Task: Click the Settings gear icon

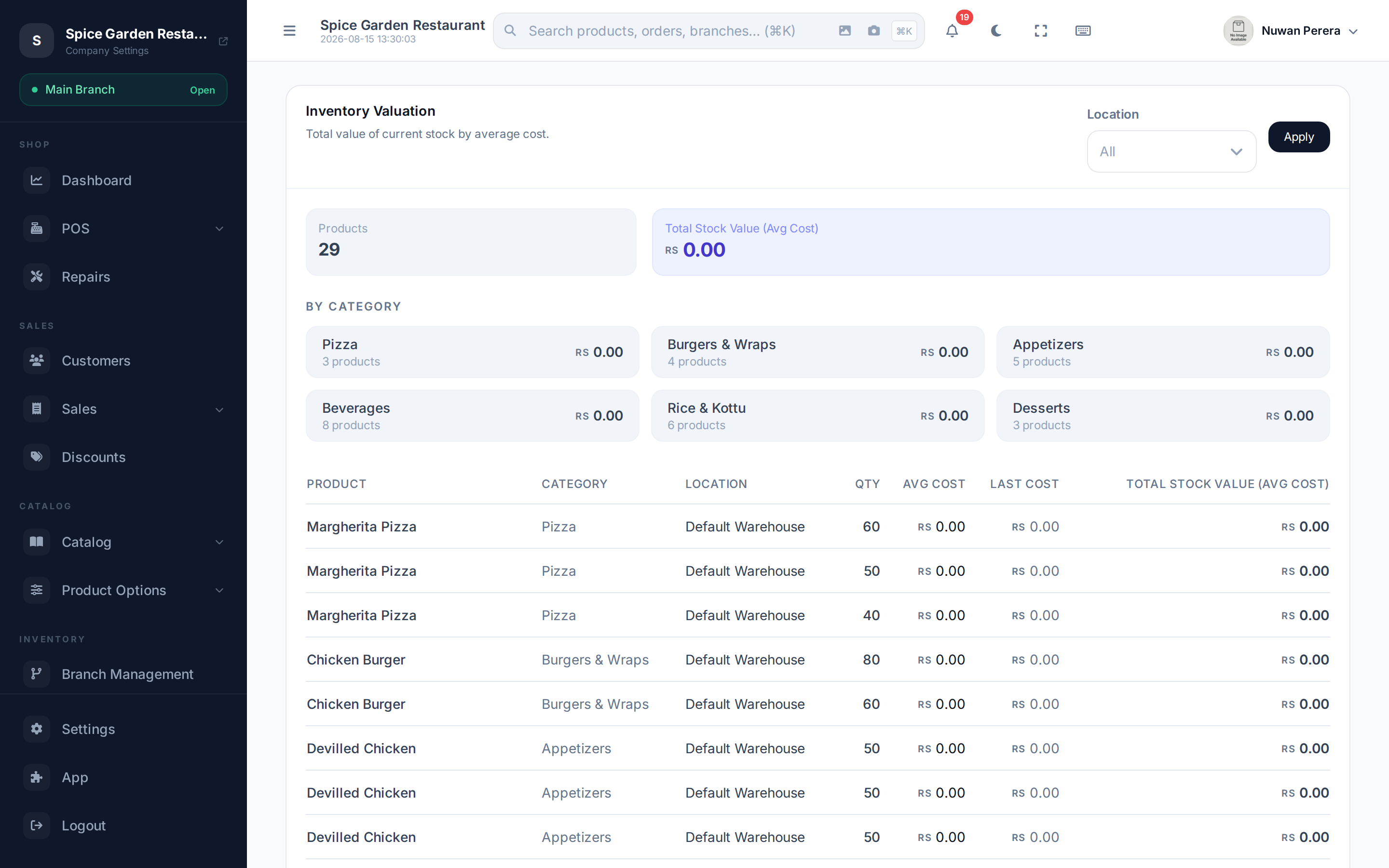Action: coord(37,729)
